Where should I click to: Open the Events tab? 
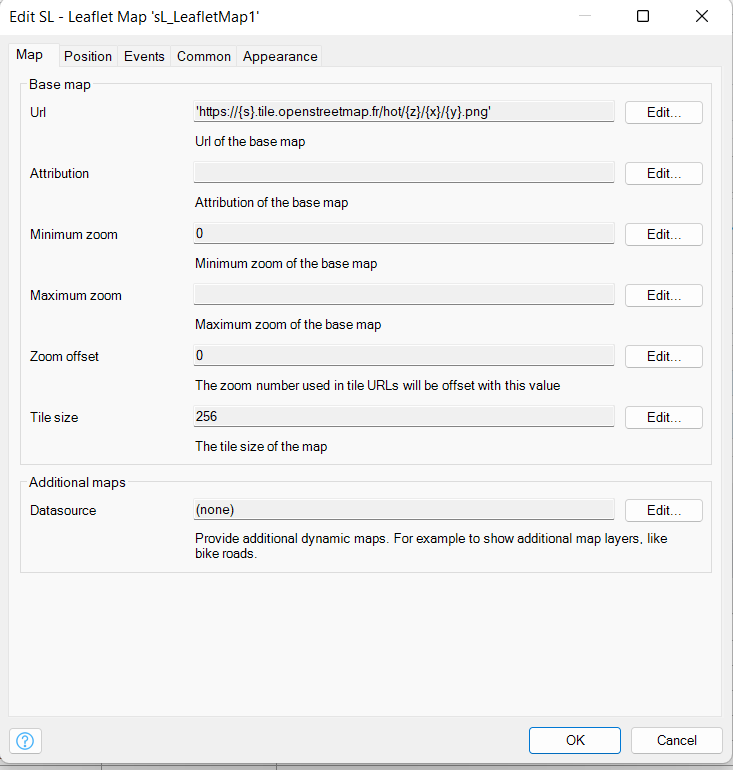tap(144, 56)
